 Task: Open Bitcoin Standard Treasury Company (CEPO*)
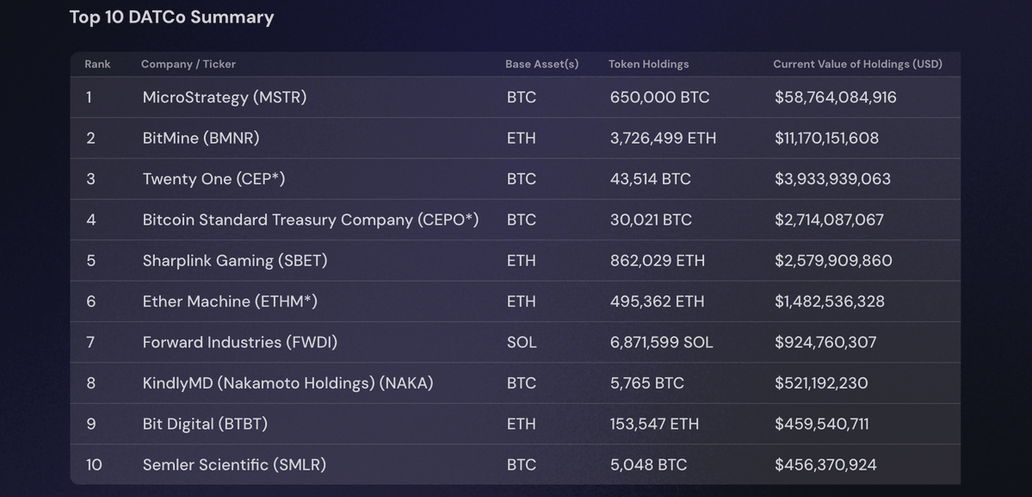point(310,220)
